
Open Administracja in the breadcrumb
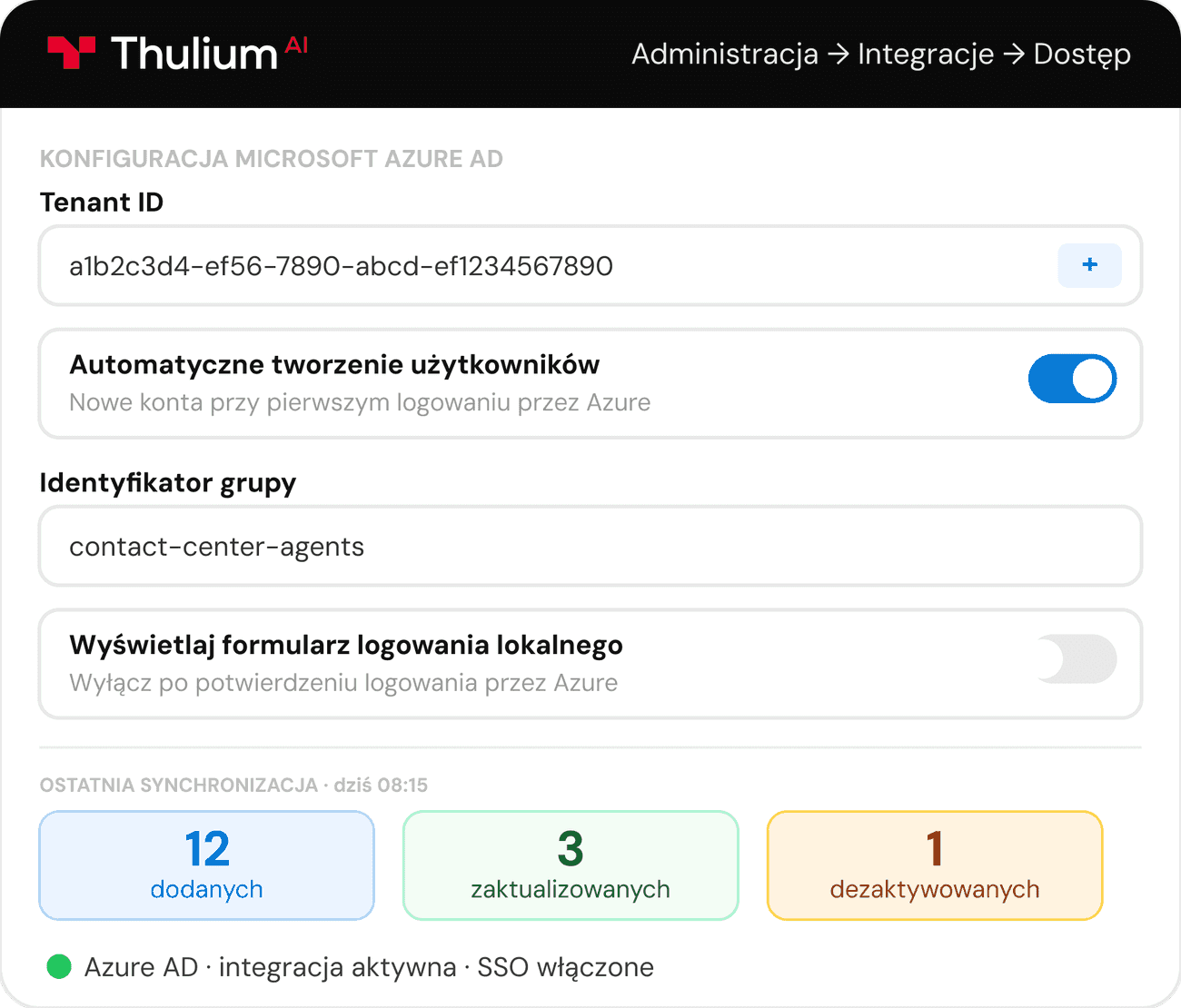(725, 54)
